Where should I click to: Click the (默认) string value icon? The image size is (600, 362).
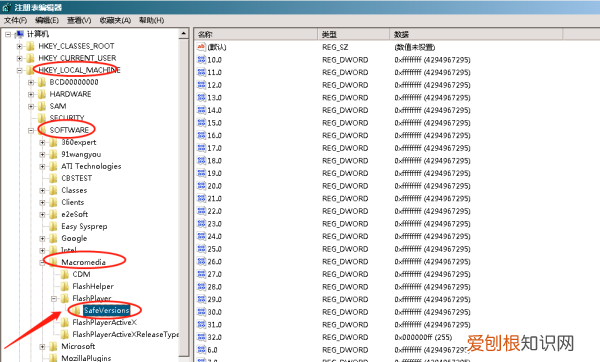201,47
